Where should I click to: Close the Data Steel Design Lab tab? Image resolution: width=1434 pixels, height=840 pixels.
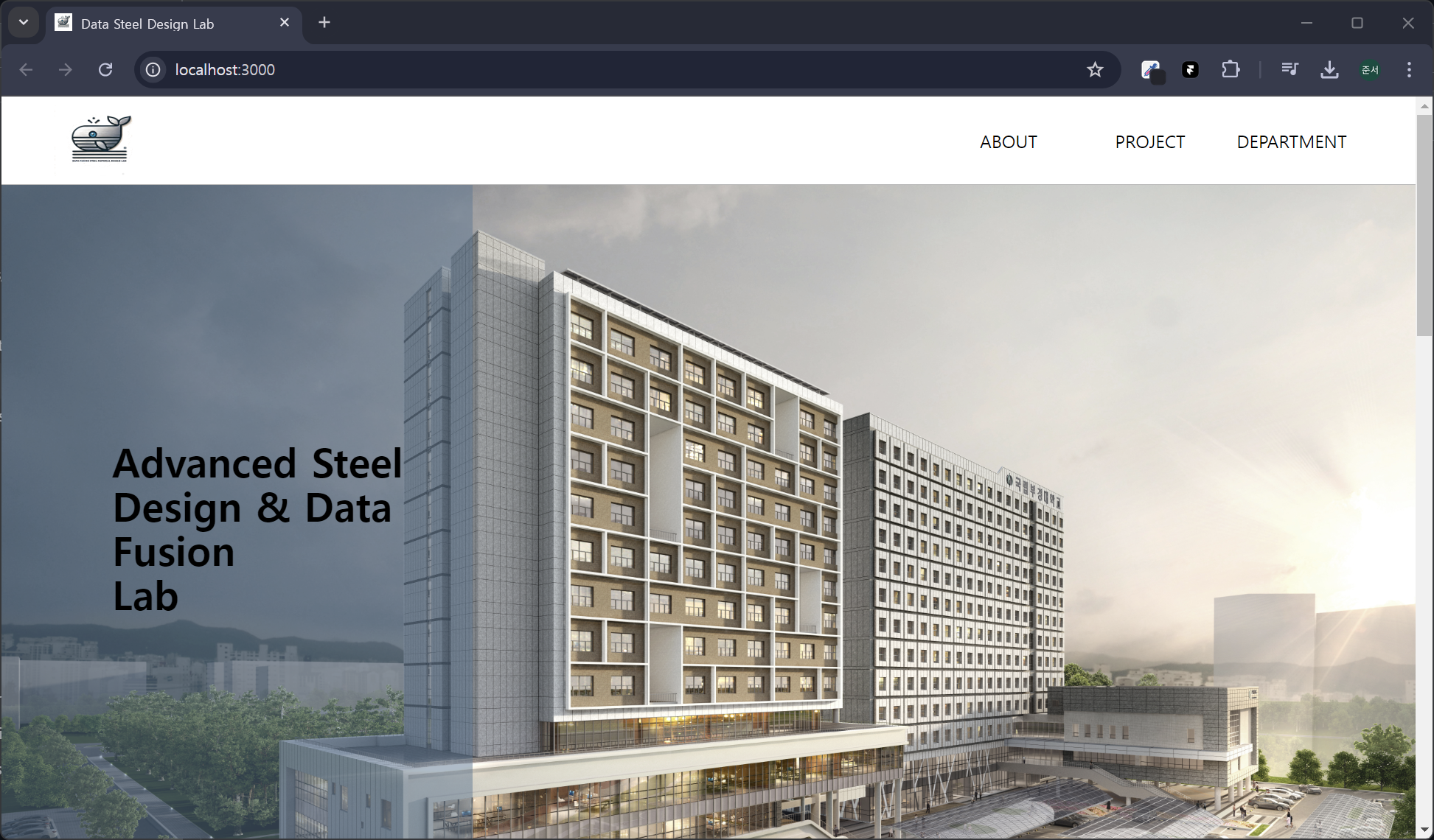click(285, 23)
